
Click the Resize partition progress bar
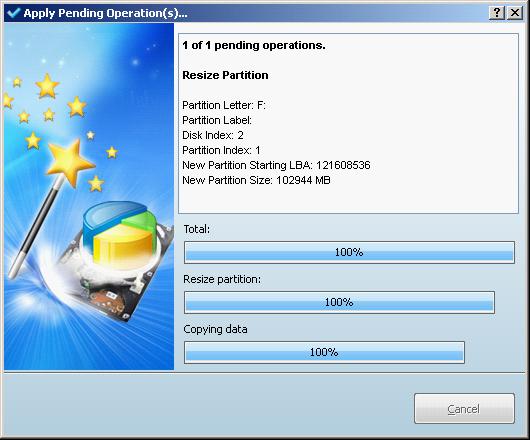click(339, 302)
